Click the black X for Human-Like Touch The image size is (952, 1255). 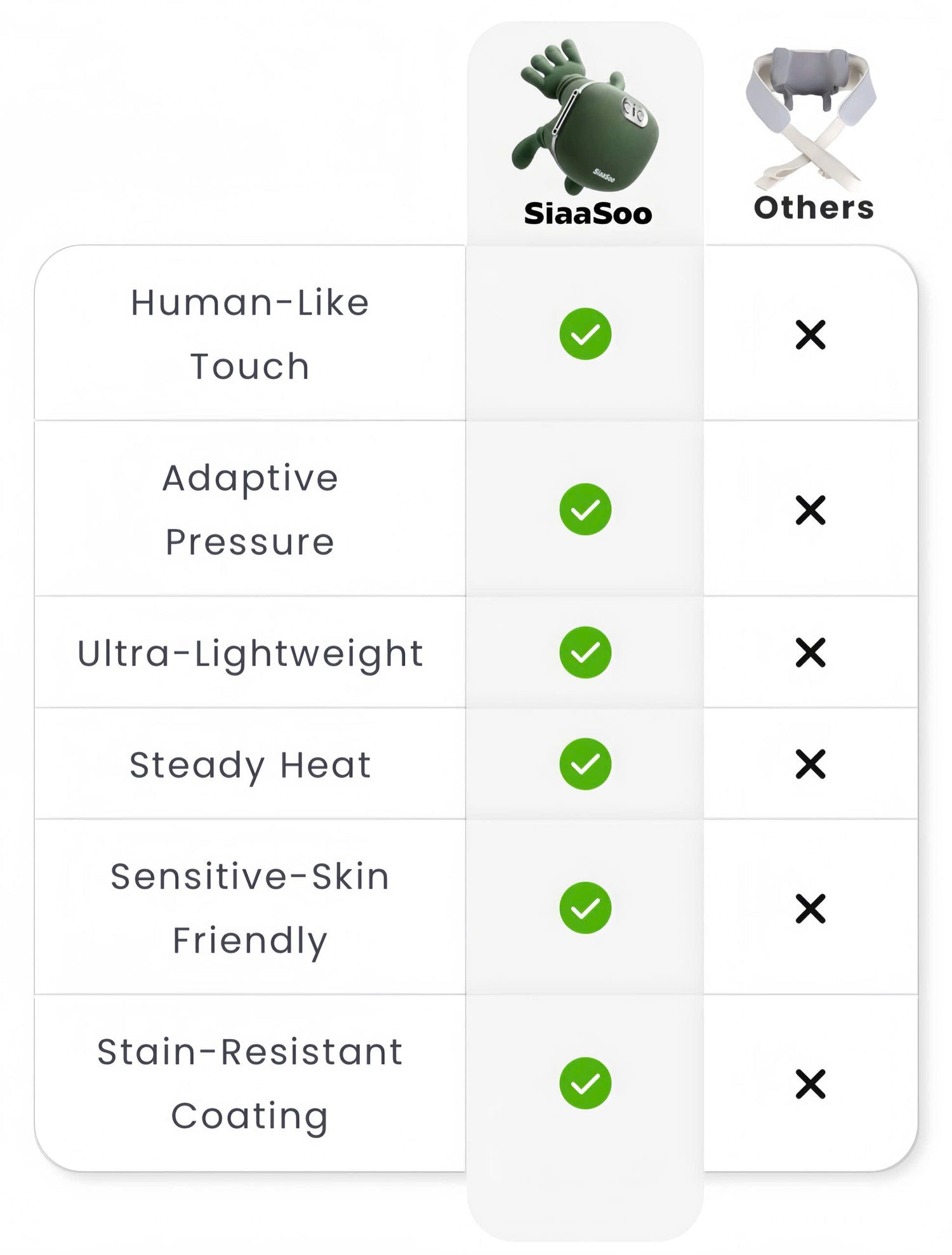810,335
